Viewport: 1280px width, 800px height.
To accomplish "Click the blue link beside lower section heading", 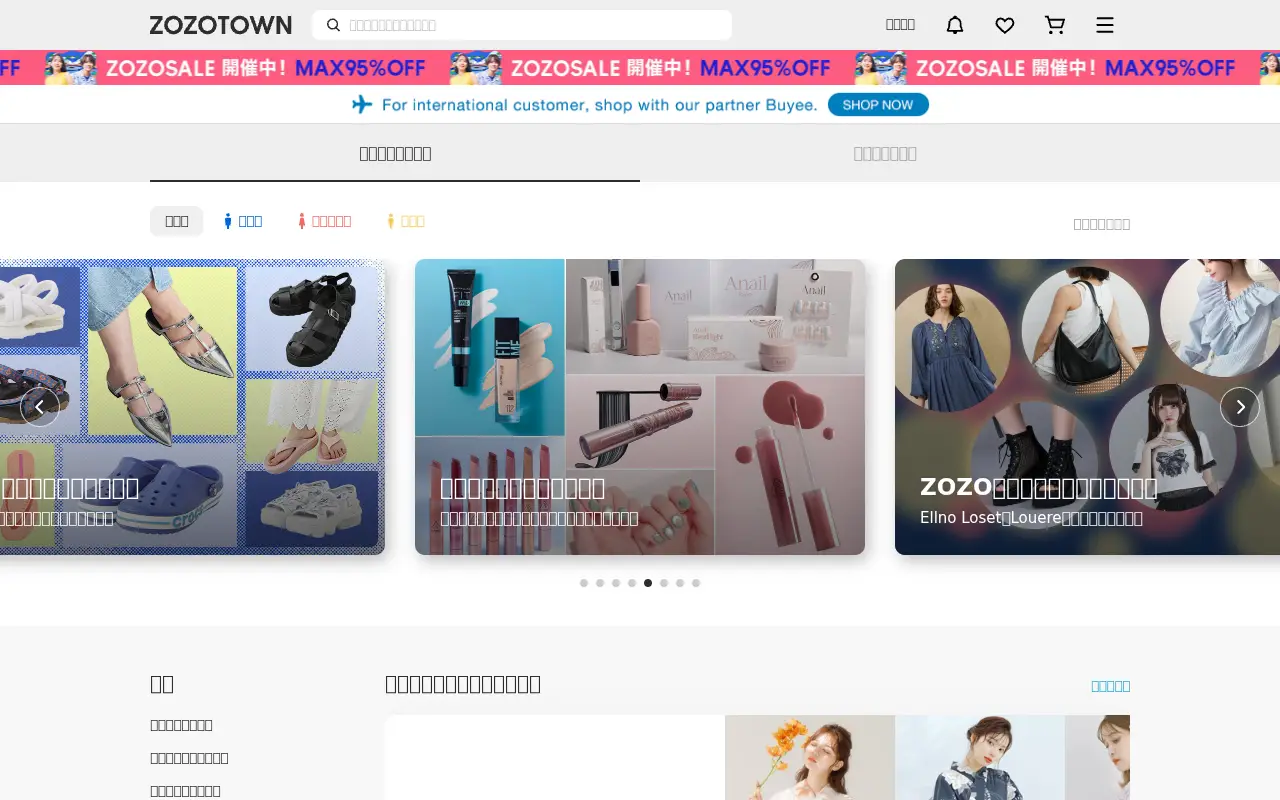I will [x=1110, y=686].
